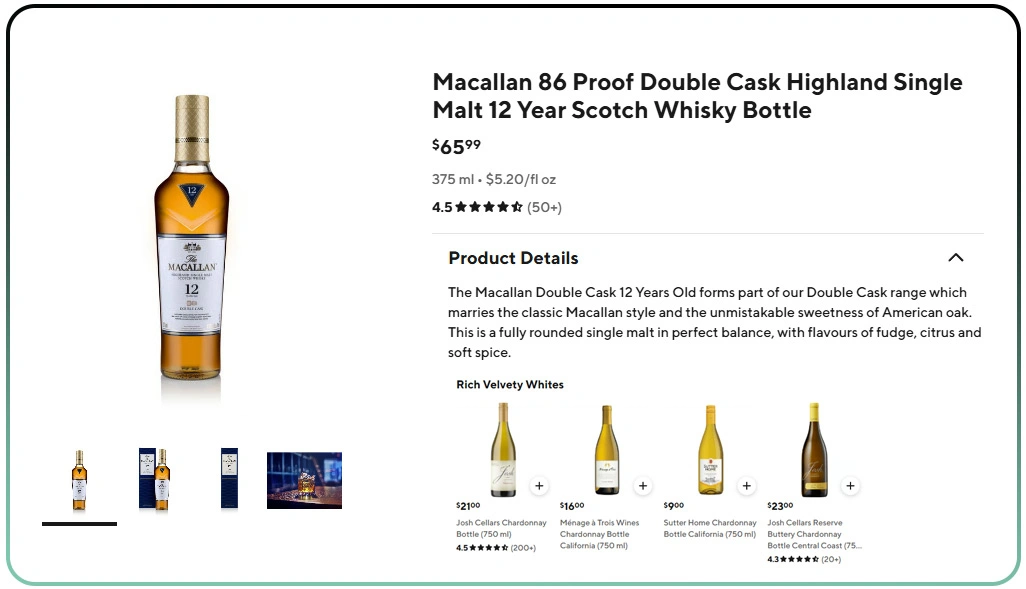
Task: Open the main Macallan bottle image
Action: (192, 238)
